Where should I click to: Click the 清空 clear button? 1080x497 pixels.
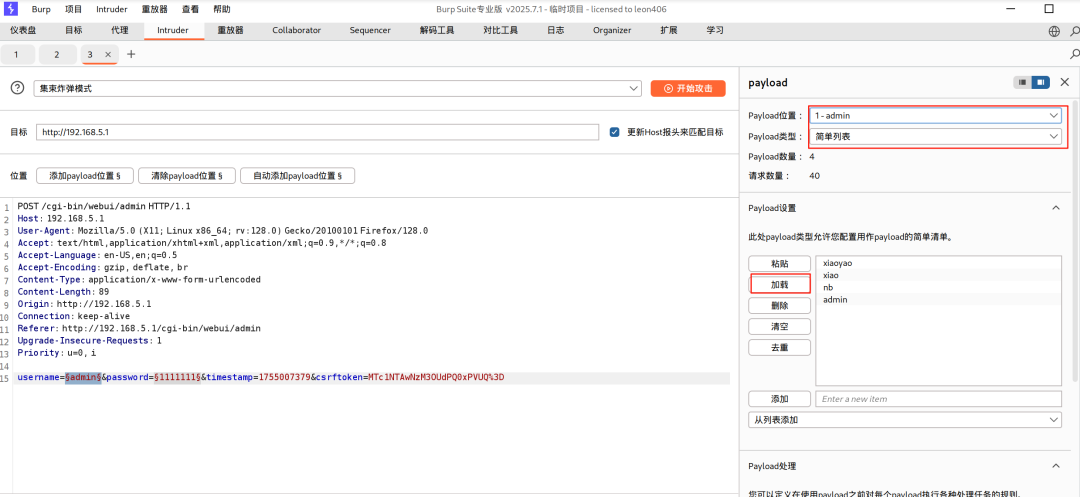coord(779,326)
